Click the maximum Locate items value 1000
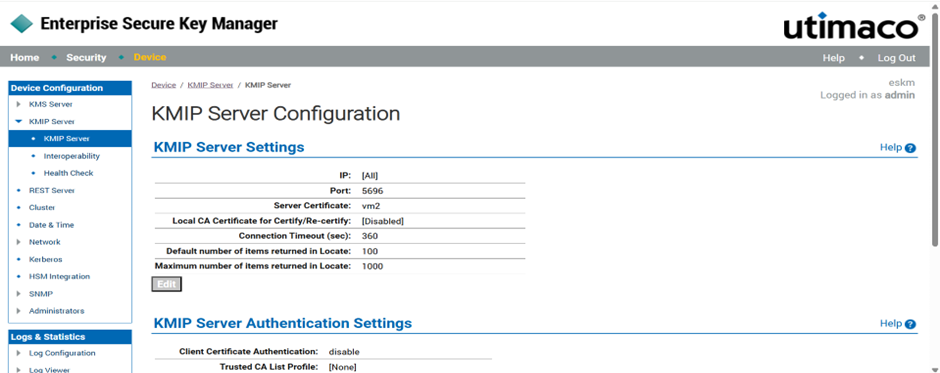This screenshot has width=940, height=373. (x=372, y=266)
